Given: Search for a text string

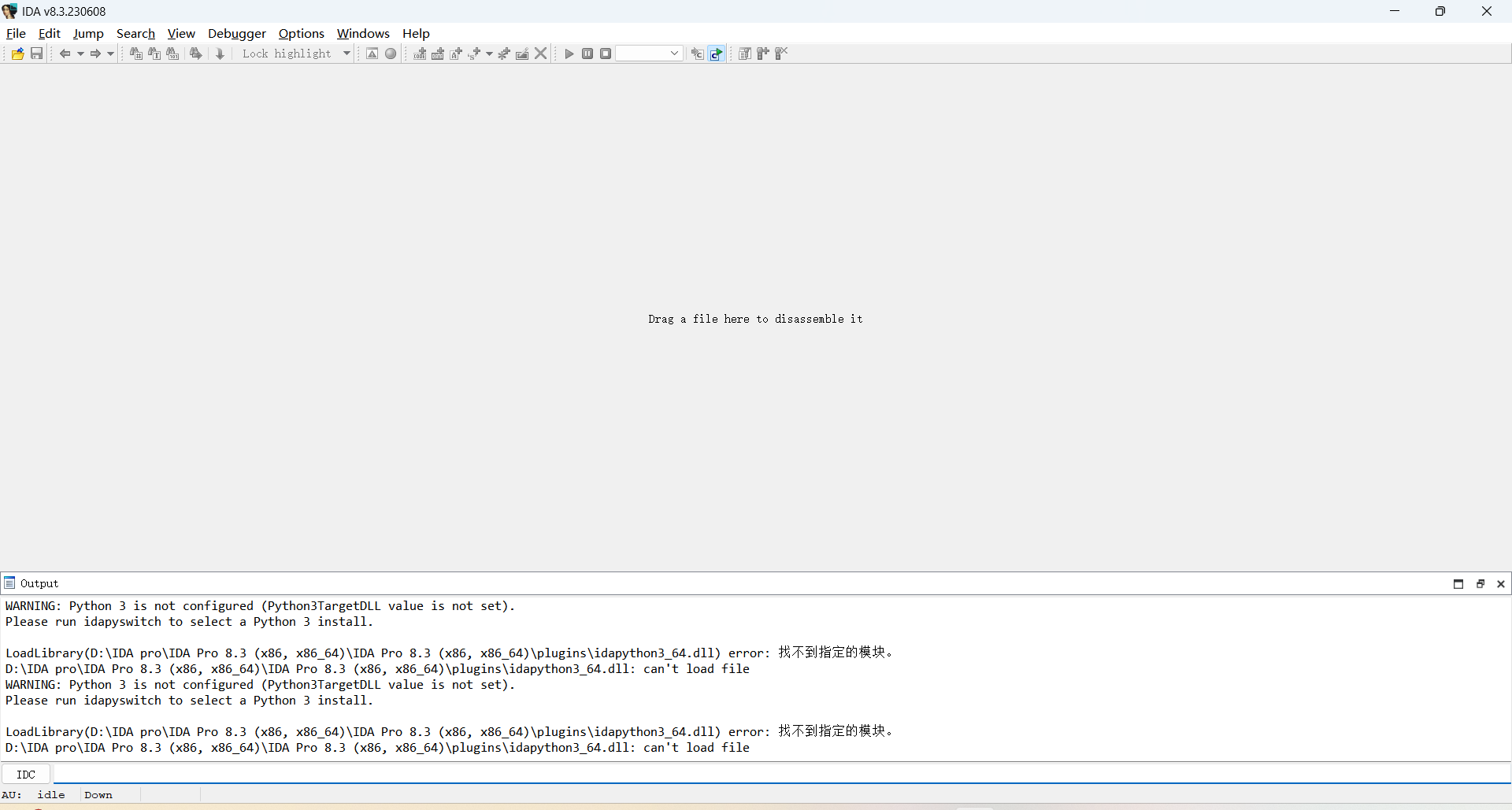Looking at the screenshot, I should pyautogui.click(x=154, y=53).
